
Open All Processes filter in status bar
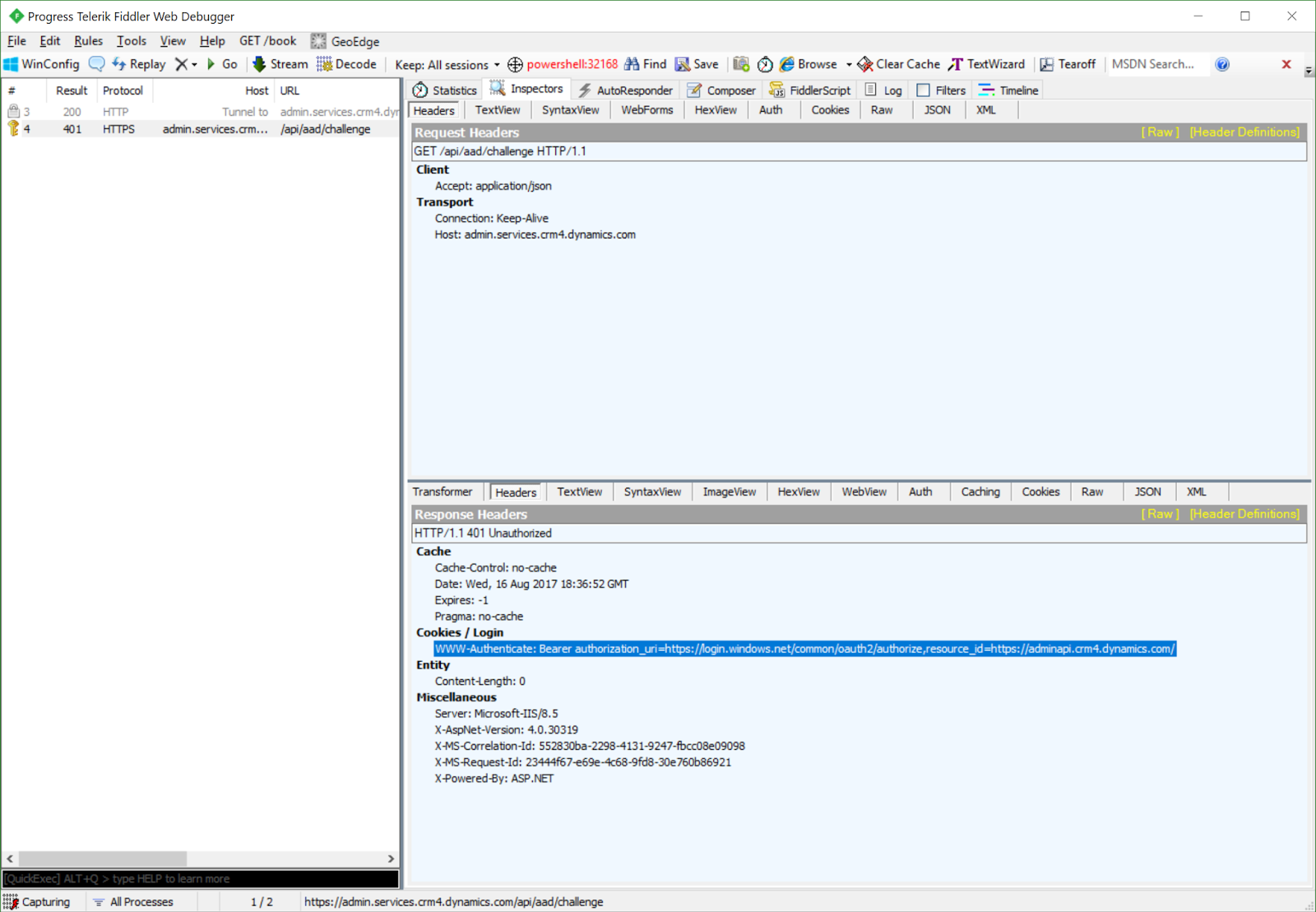click(x=133, y=902)
